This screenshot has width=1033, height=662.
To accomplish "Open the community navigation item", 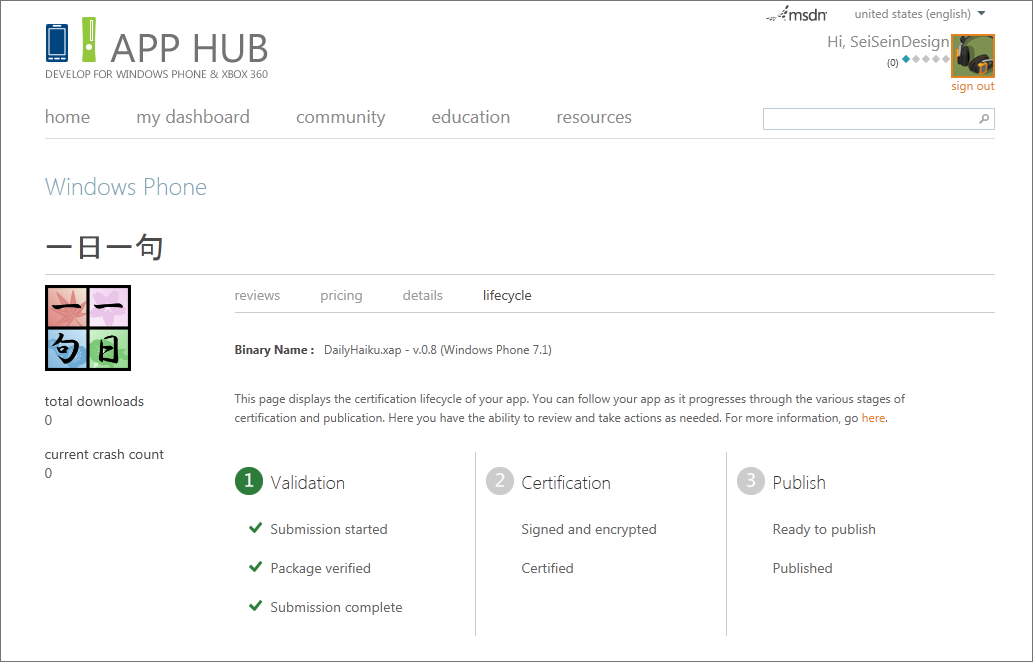I will pos(341,117).
